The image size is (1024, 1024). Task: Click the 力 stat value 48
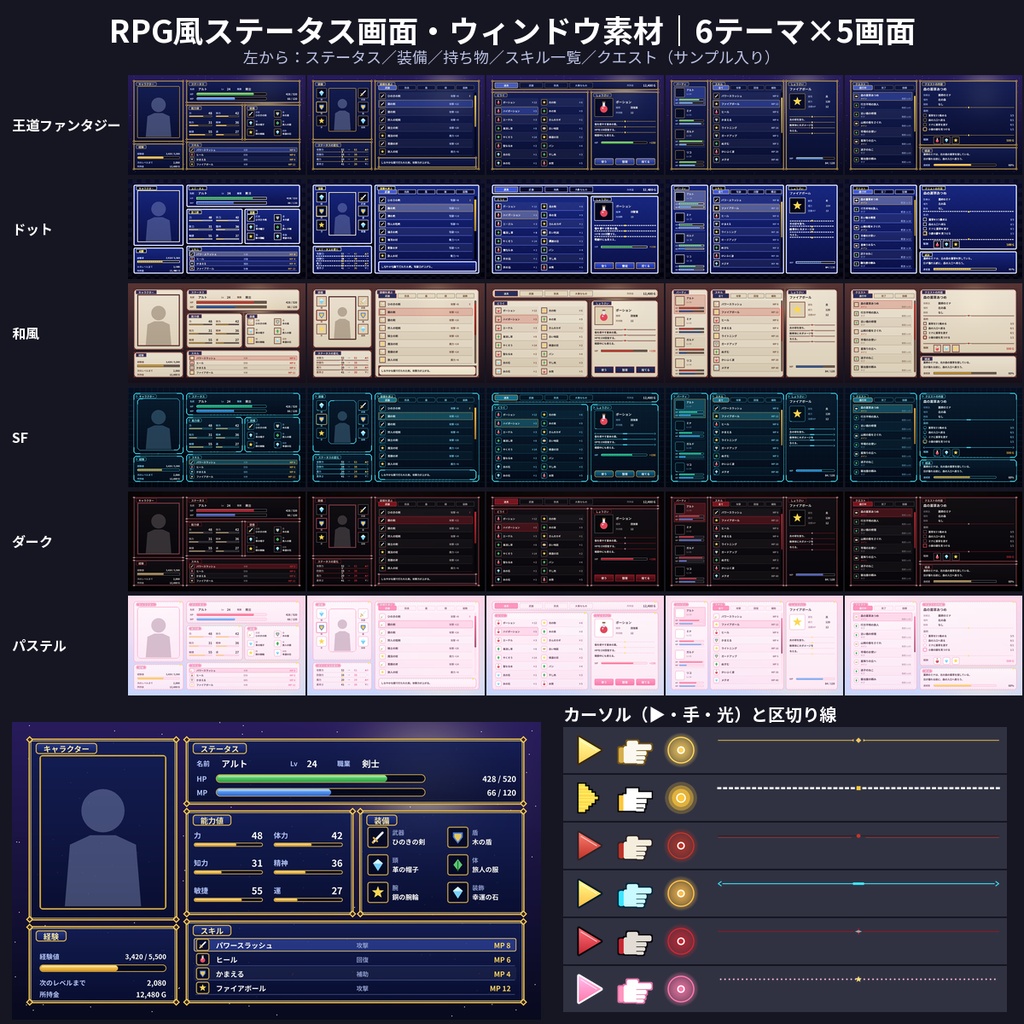[257, 835]
